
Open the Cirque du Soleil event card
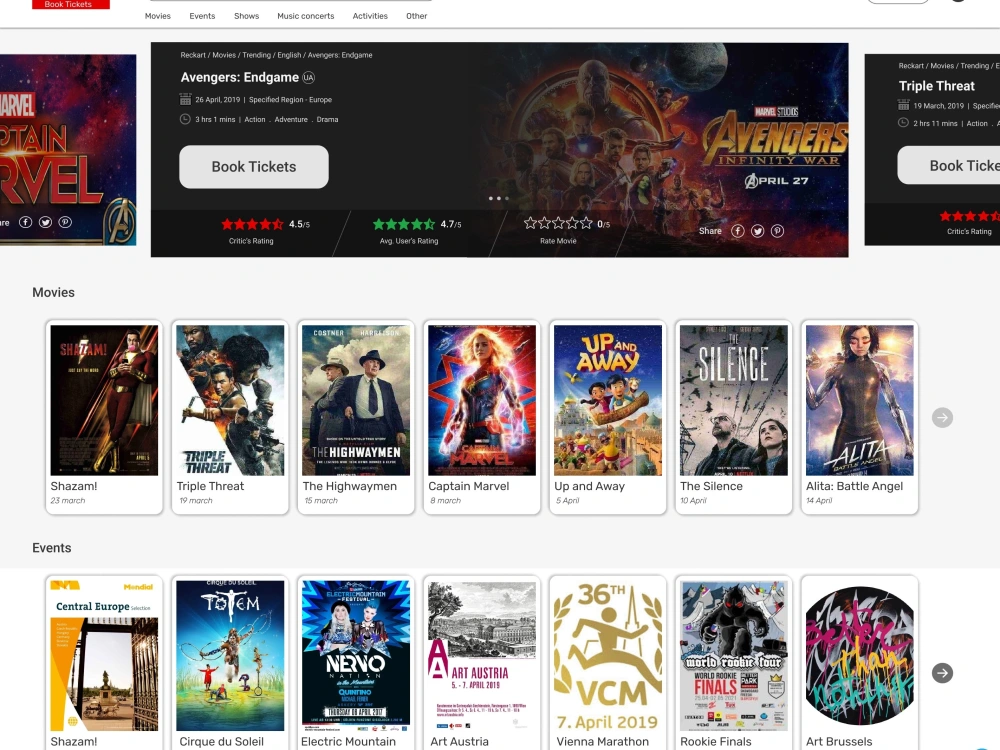point(230,663)
